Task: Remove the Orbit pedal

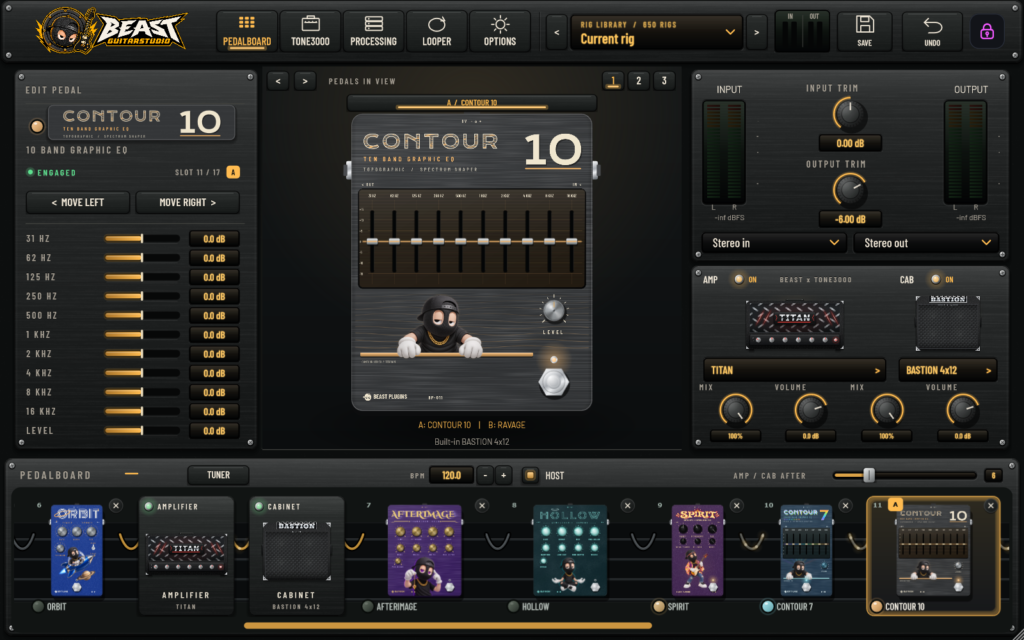Action: coord(116,505)
